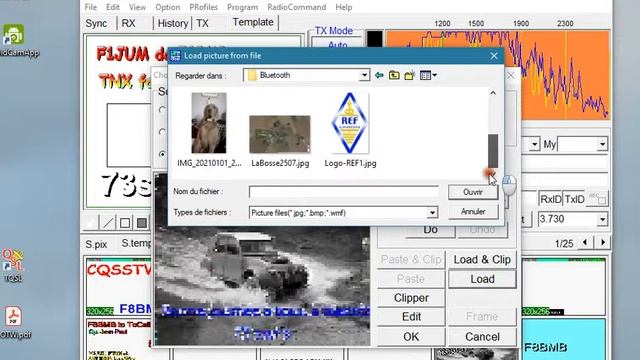Go to previous template page arrow
The height and width of the screenshot is (360, 640).
coord(585,243)
